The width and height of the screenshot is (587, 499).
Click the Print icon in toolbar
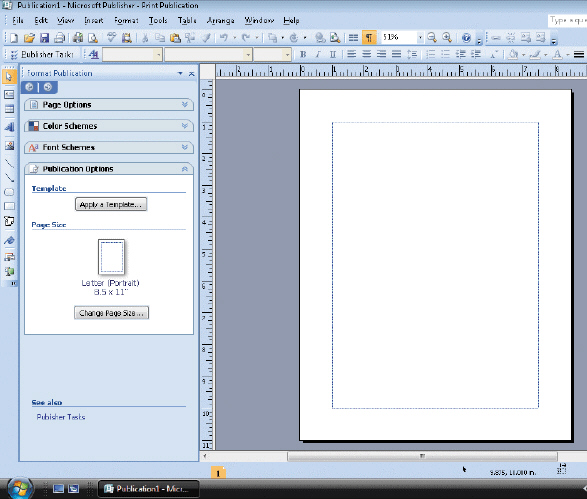(60, 38)
